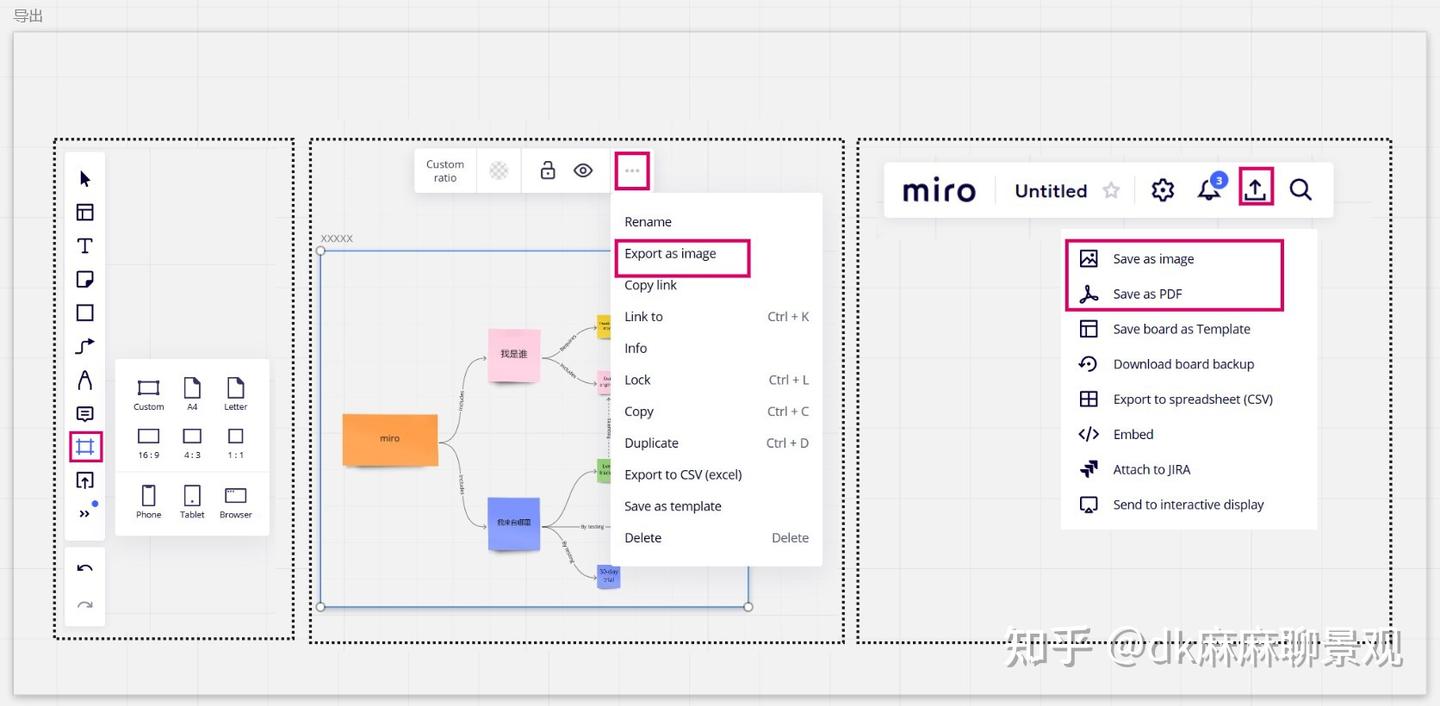1440x706 pixels.
Task: Toggle the frame lock padlock
Action: pos(547,170)
